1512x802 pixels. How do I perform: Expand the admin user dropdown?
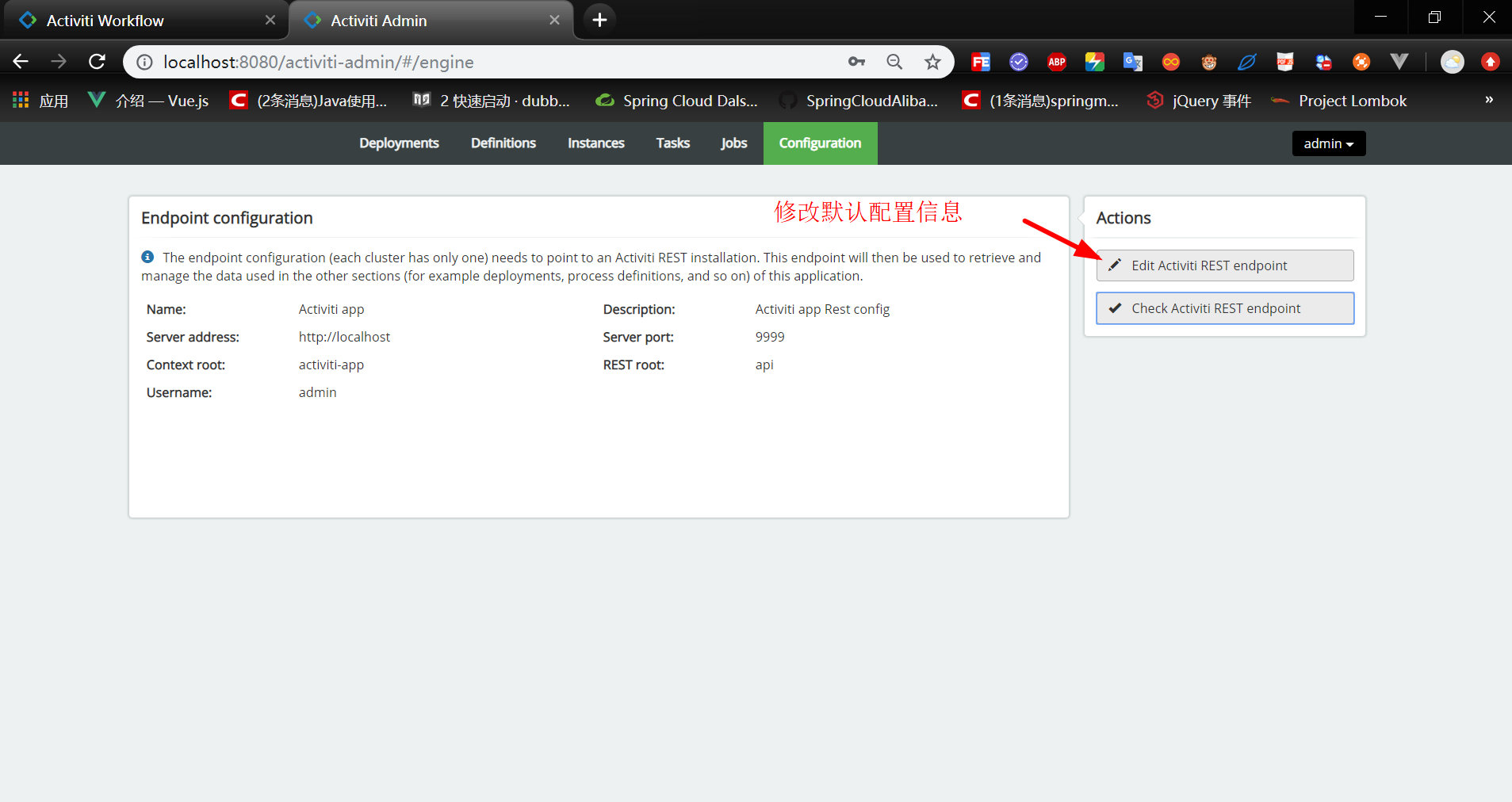pyautogui.click(x=1329, y=143)
